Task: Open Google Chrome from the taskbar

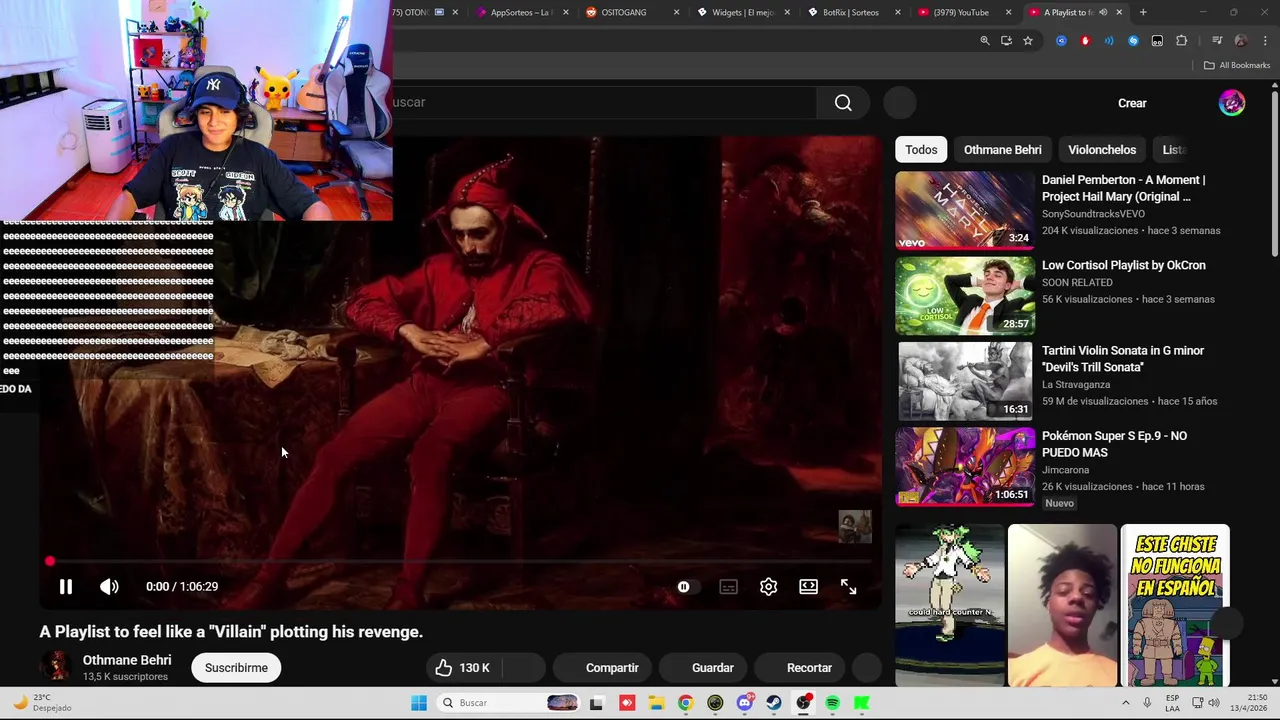Action: point(685,703)
